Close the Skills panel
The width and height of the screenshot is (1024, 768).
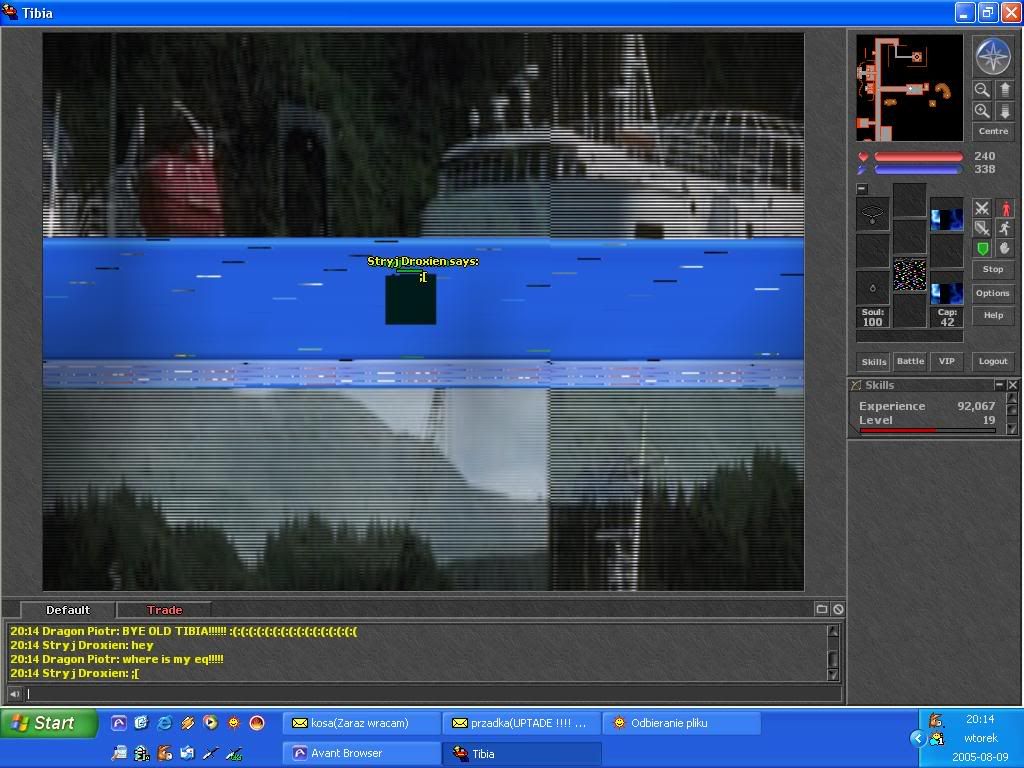1012,385
